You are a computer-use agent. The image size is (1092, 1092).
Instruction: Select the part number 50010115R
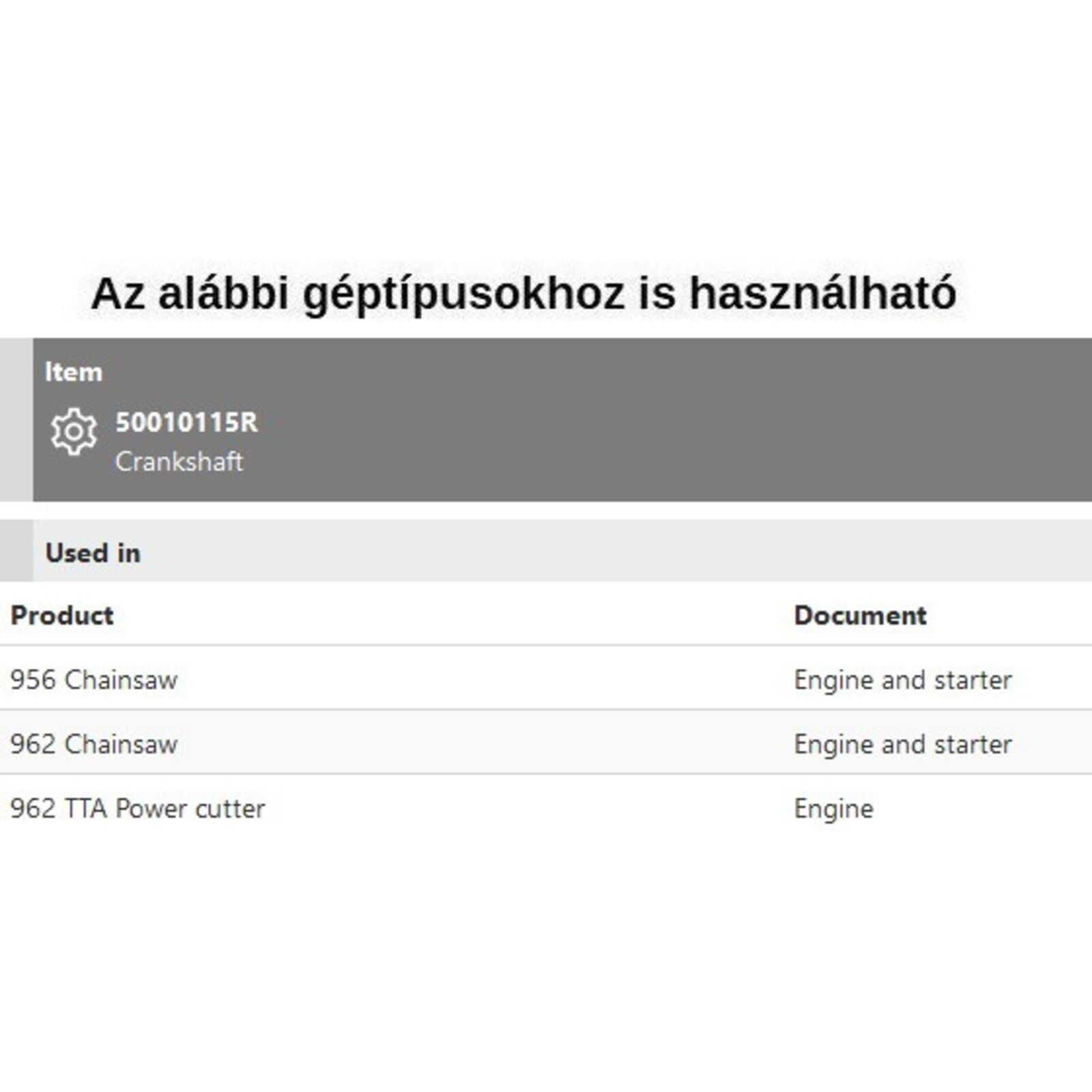tap(186, 422)
